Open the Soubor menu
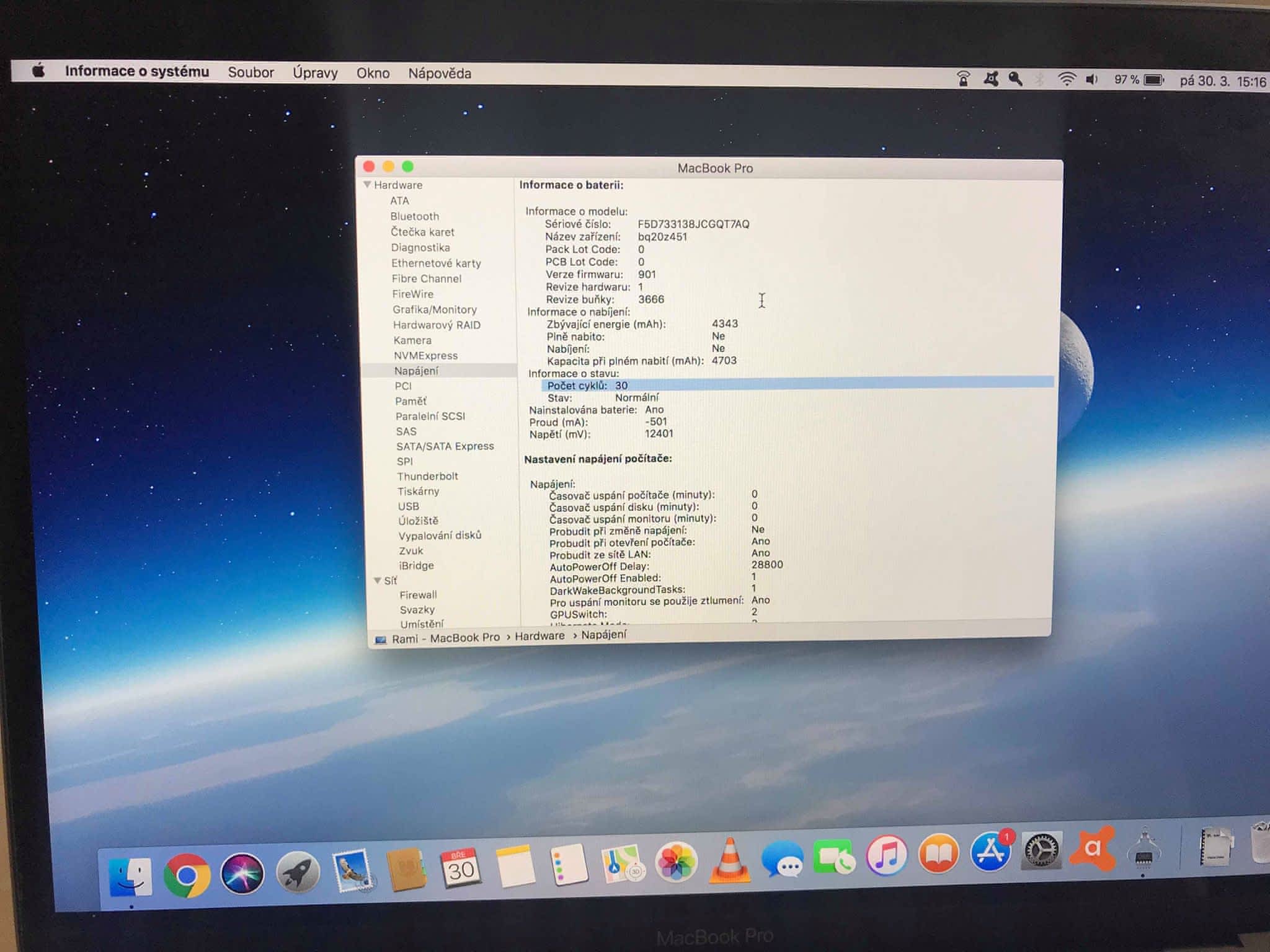Viewport: 1270px width, 952px height. (x=251, y=73)
